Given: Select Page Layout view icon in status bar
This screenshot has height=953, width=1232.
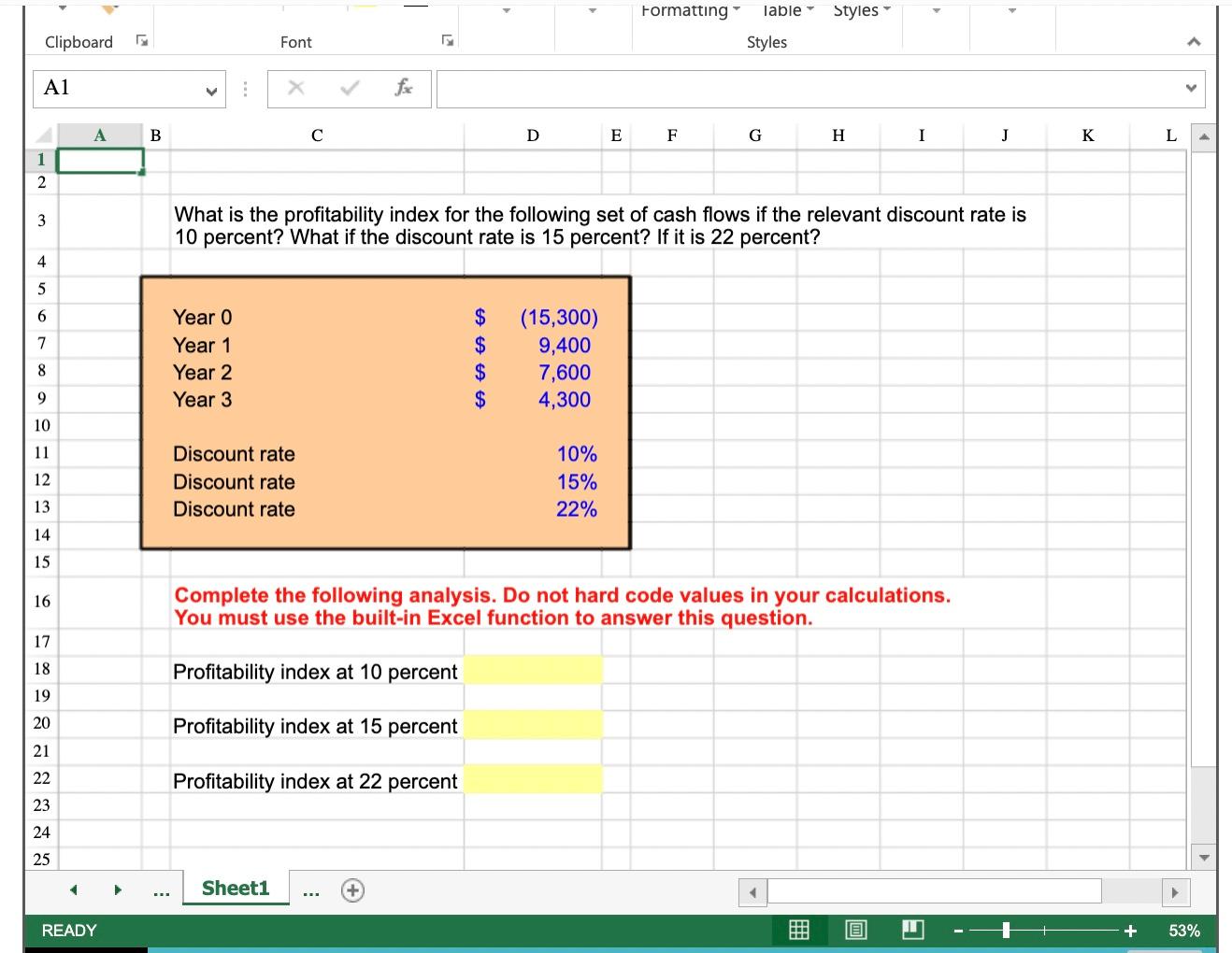Looking at the screenshot, I should coord(854,929).
